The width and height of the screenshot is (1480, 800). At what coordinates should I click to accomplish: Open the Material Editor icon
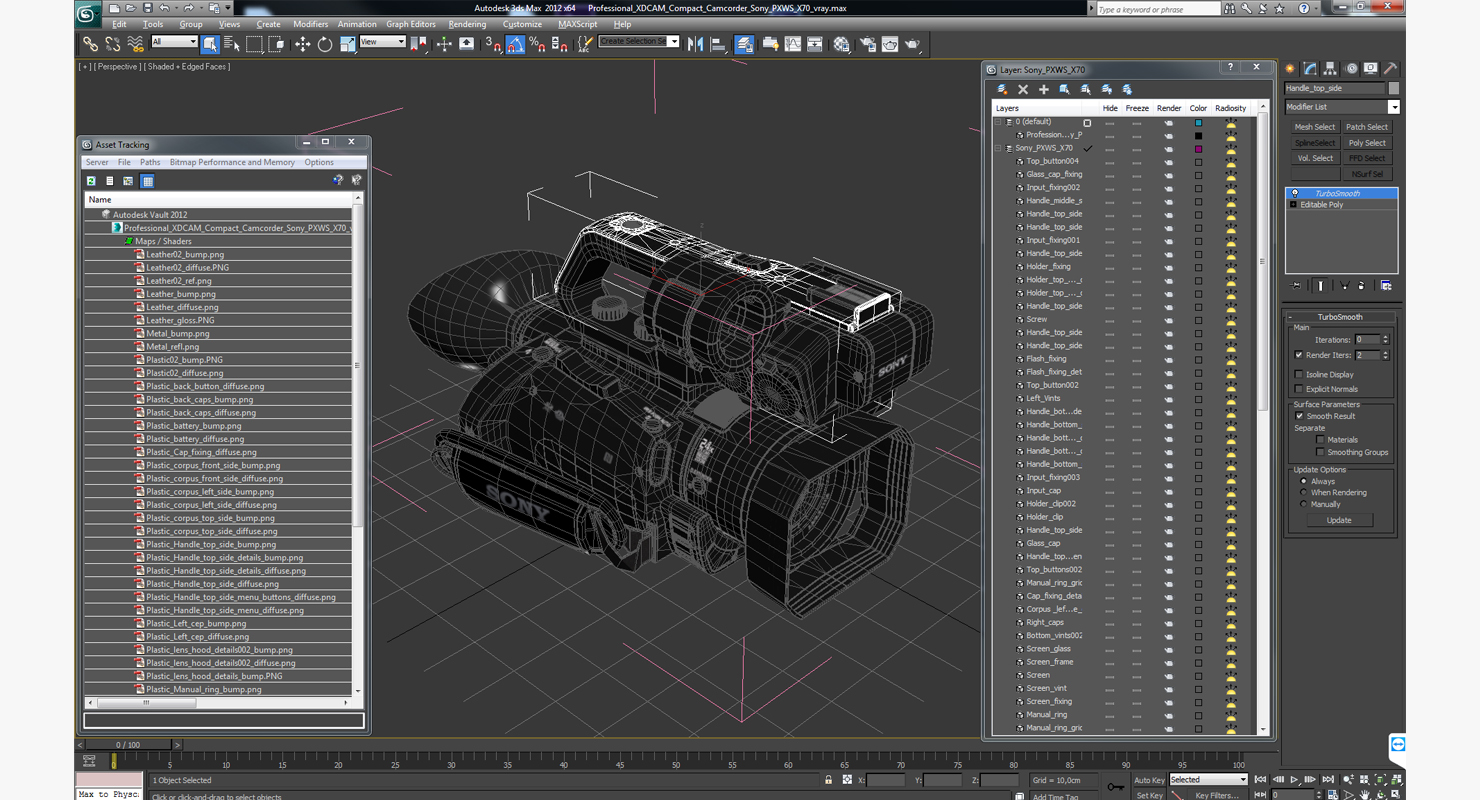[842, 44]
